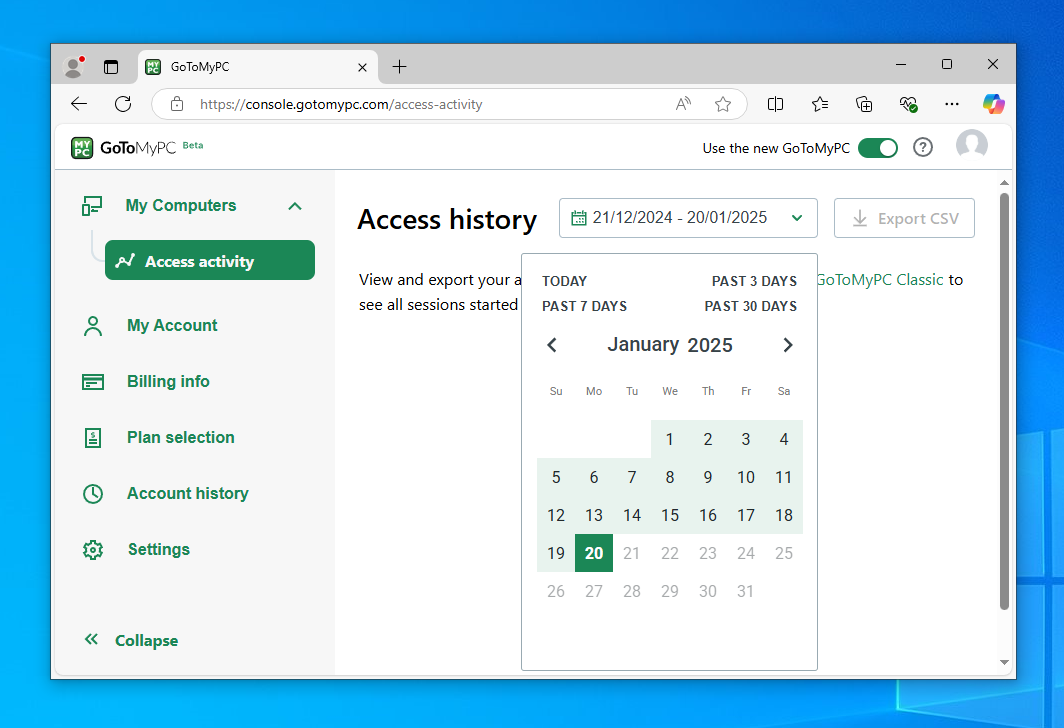Click the My Account person icon
Viewport: 1064px width, 728px height.
(92, 325)
